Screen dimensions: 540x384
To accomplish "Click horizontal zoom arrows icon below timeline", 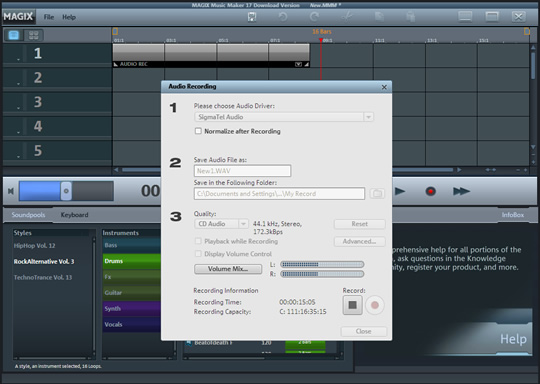I will click(x=491, y=170).
